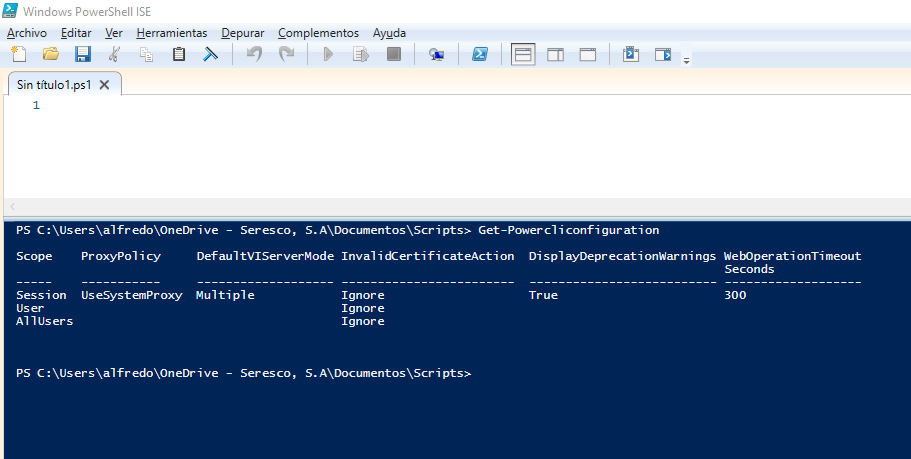Click the User scope row label
Screen dimensions: 911x459
pos(30,308)
